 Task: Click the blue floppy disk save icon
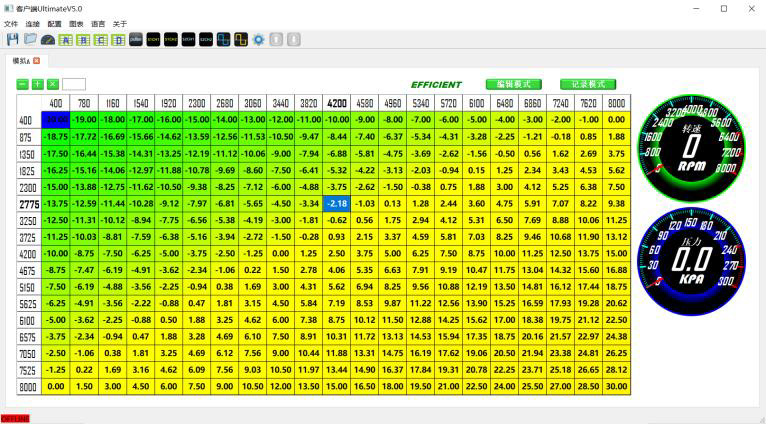pos(13,38)
